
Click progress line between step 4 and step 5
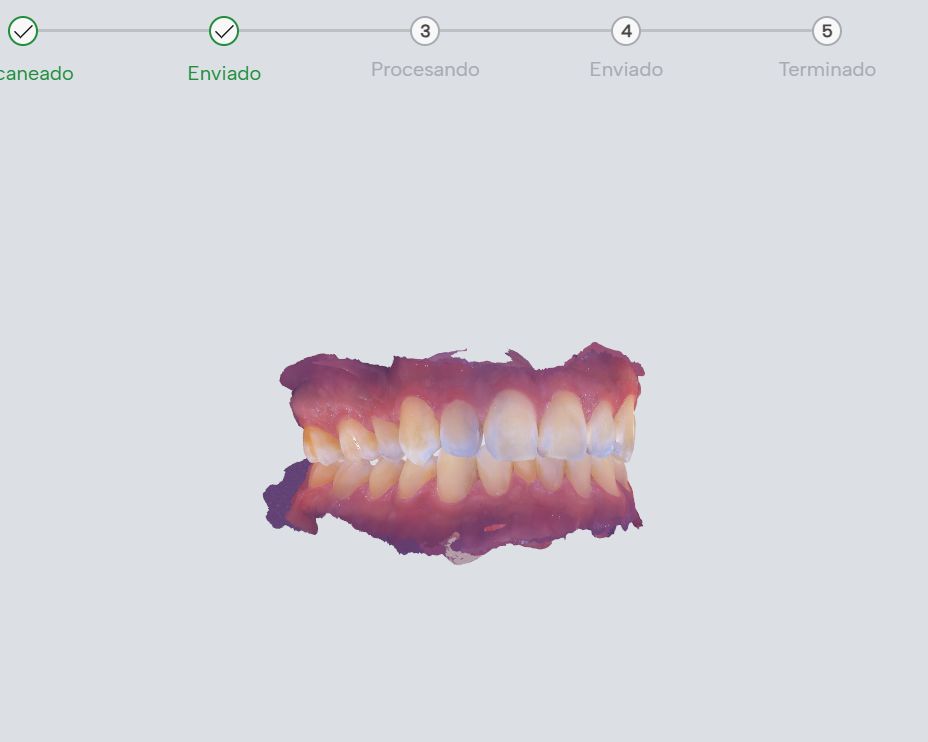click(x=727, y=30)
